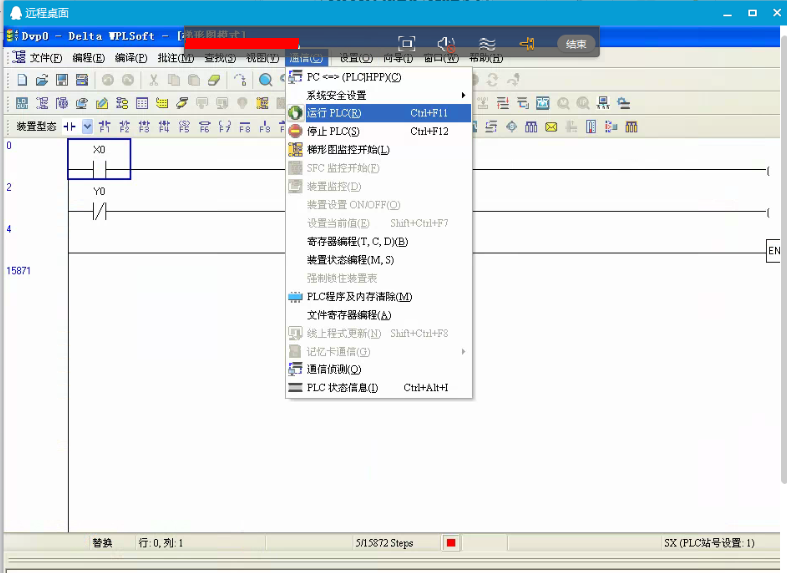The height and width of the screenshot is (573, 787).
Task: Click the yellow envelope toolbar icon
Action: pyautogui.click(x=551, y=127)
